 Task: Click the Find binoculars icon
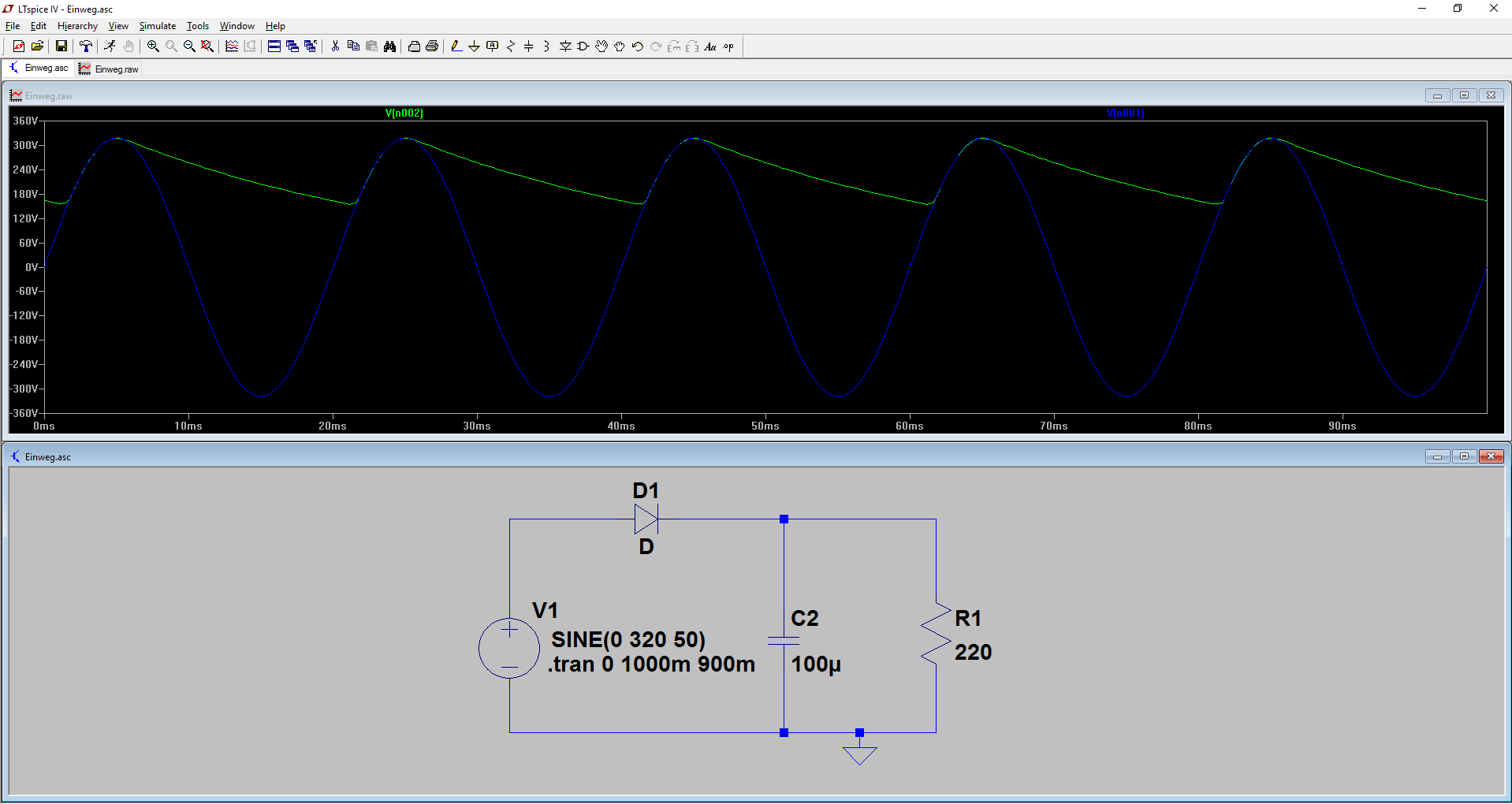[x=389, y=47]
